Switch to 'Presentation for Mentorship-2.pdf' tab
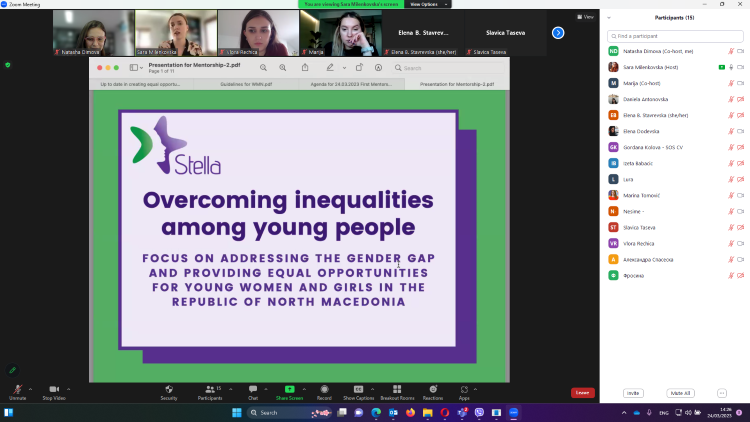This screenshot has width=750, height=422. (457, 84)
